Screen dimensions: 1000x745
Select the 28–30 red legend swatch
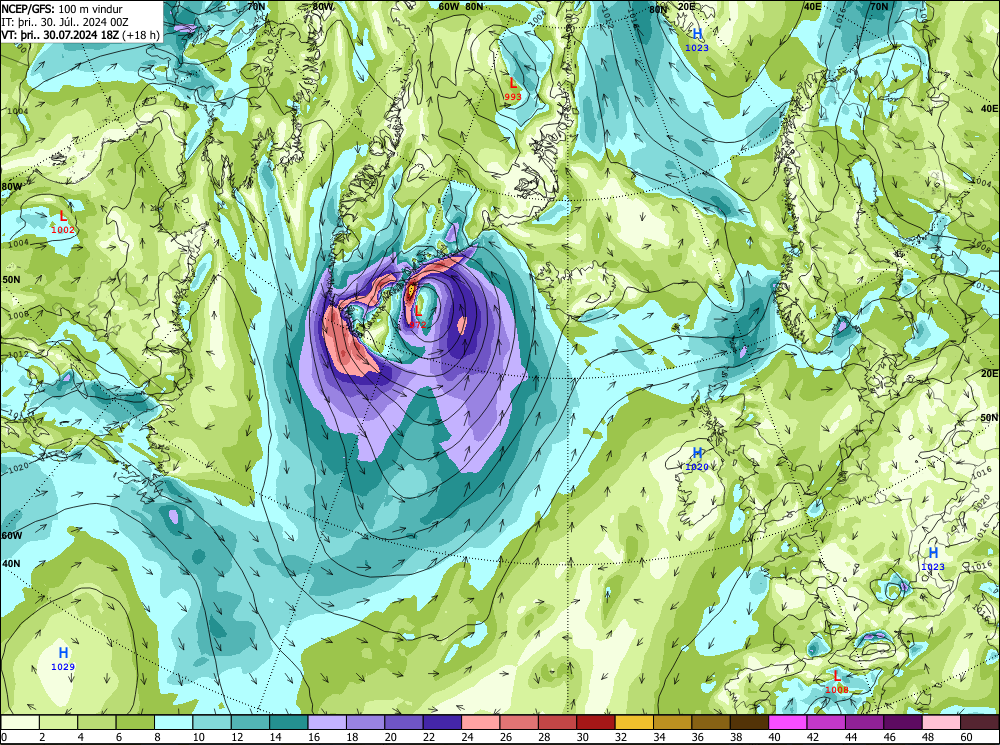coord(557,722)
